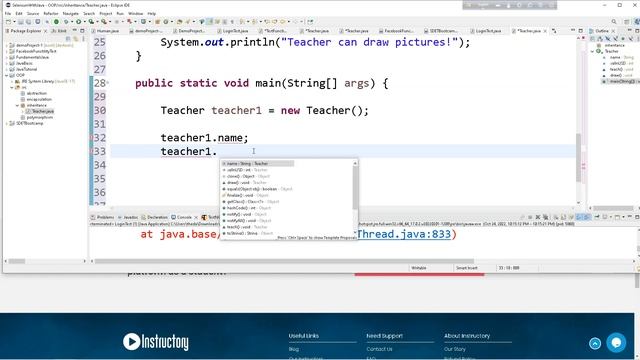640x360 pixels.
Task: Select main(String[]) in Outline view
Action: click(620, 81)
